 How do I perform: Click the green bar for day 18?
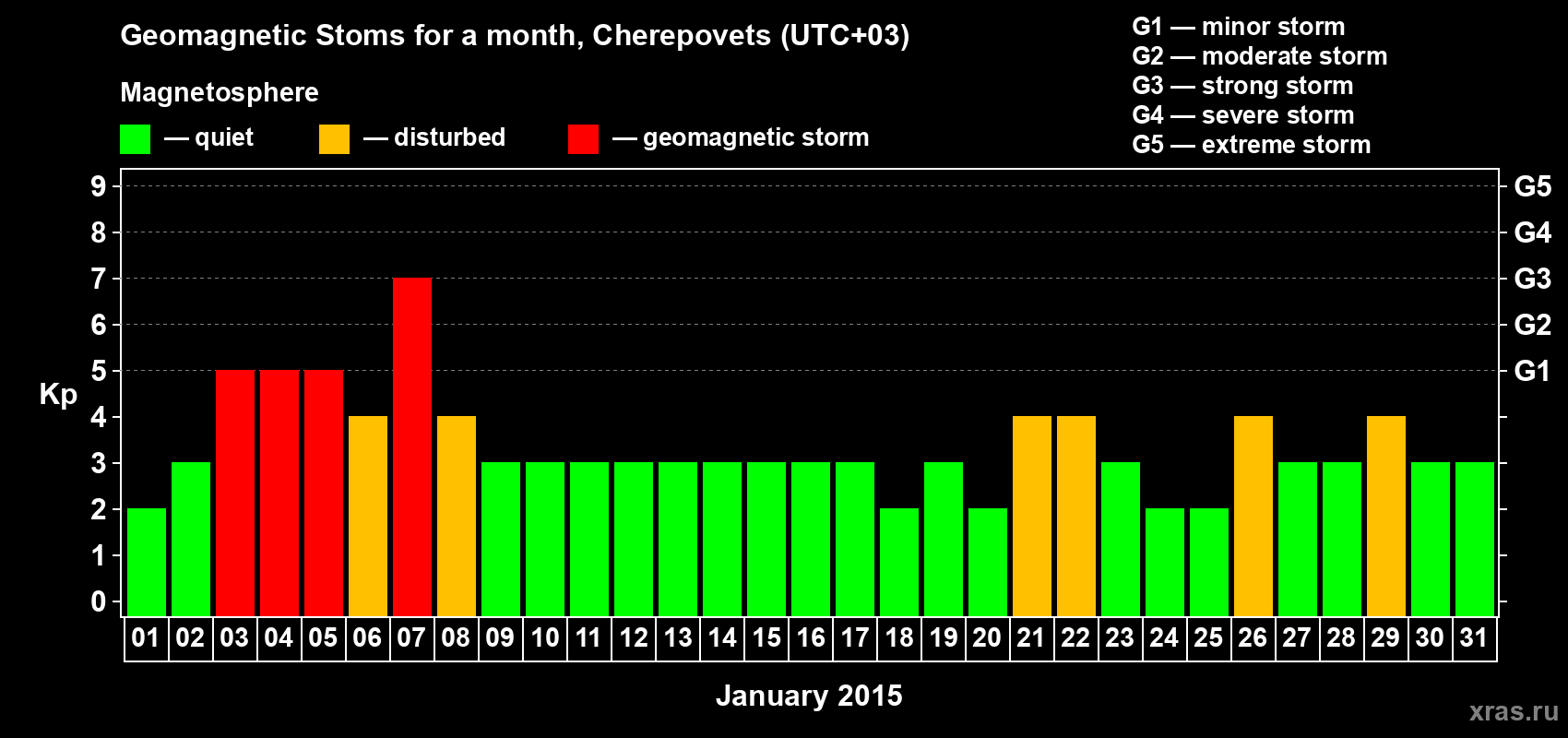coord(899,562)
